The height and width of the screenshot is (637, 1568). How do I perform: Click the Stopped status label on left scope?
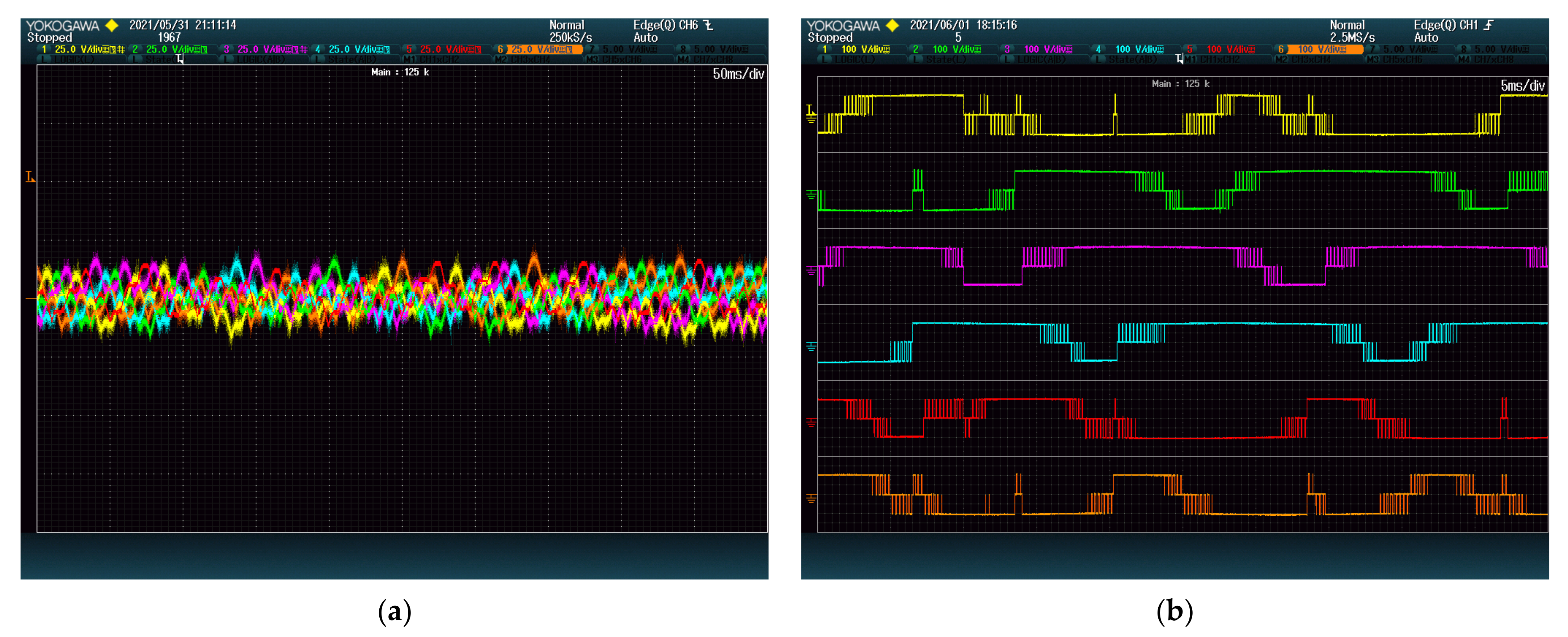click(49, 38)
